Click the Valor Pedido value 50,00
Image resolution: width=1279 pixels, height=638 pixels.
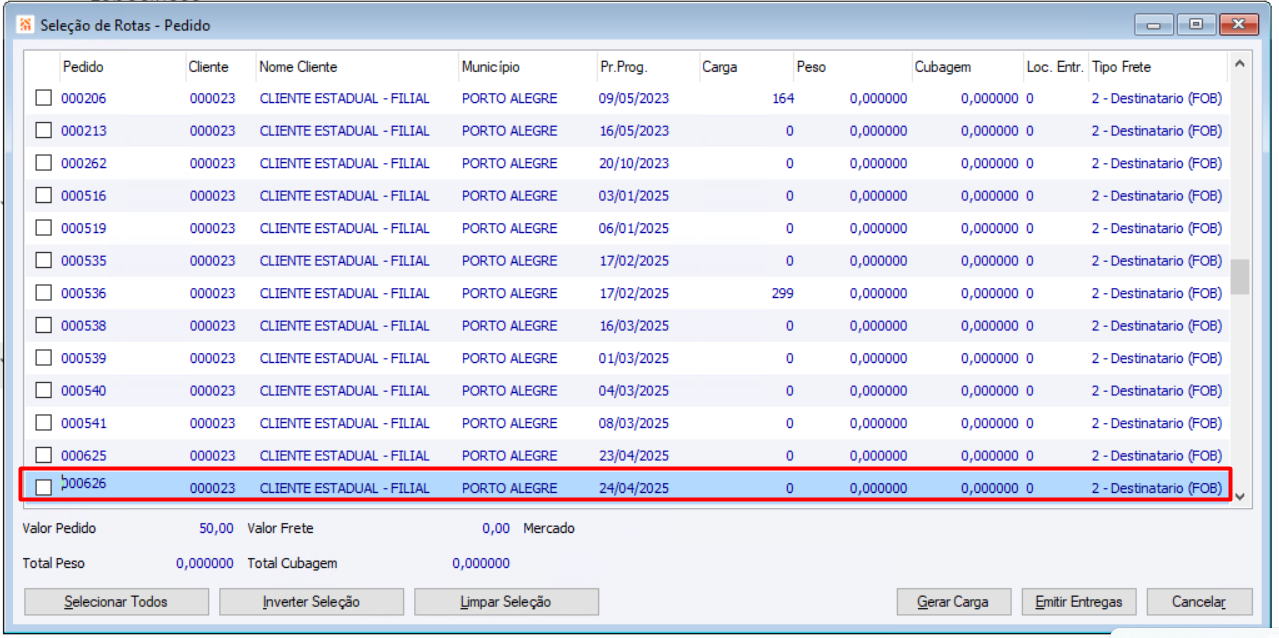coord(216,528)
